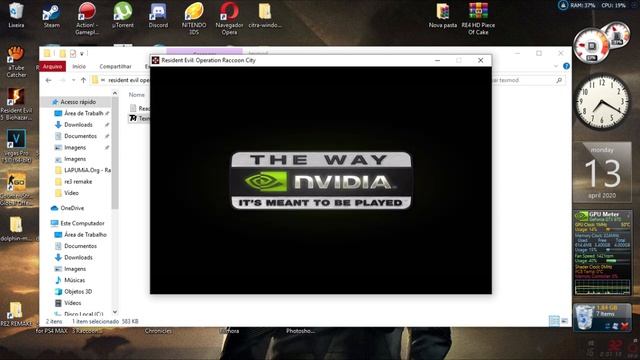Screen dimensions: 640x360
Task: Click the analog clock gadget
Action: pos(602,101)
